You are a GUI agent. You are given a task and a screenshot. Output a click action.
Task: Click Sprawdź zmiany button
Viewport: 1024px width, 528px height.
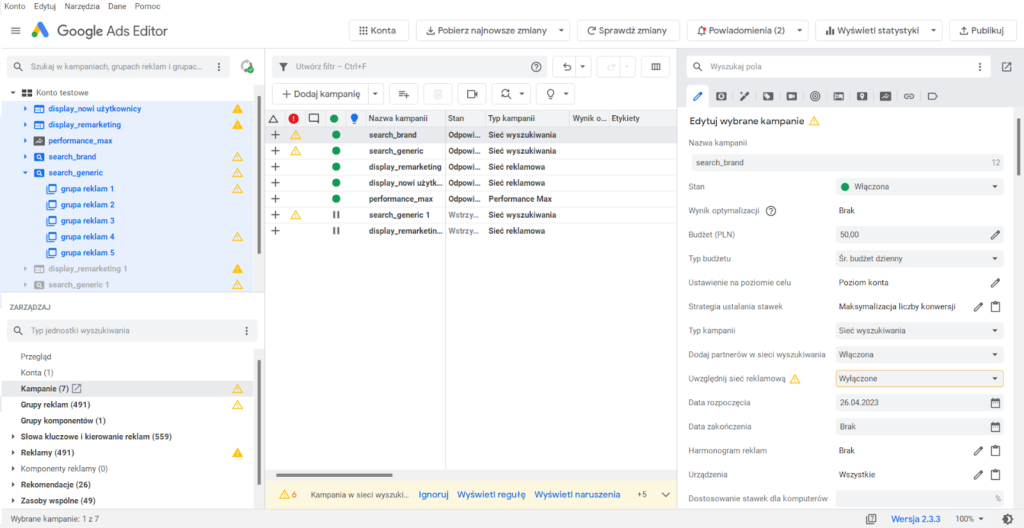coord(628,31)
